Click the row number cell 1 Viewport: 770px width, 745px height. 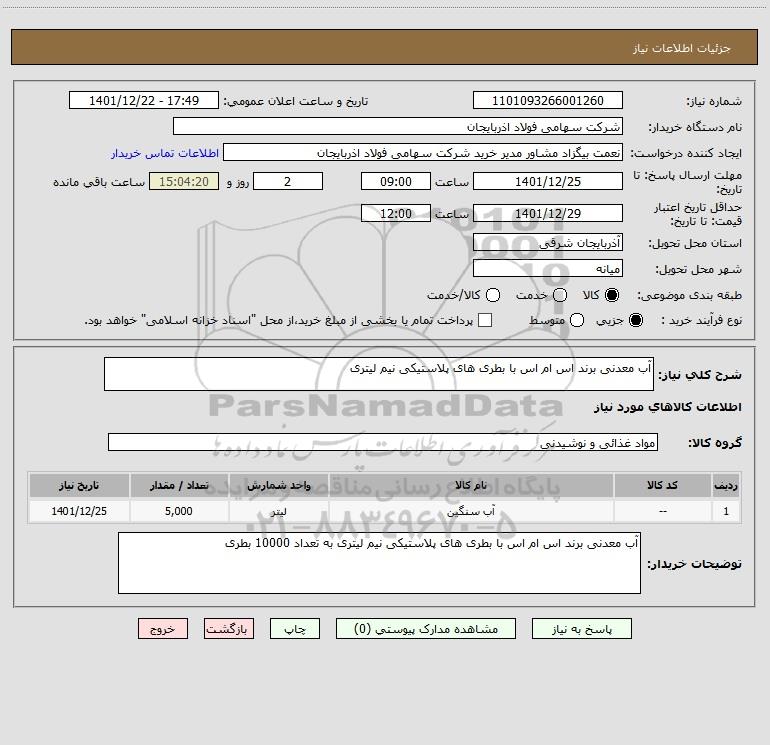pyautogui.click(x=726, y=511)
